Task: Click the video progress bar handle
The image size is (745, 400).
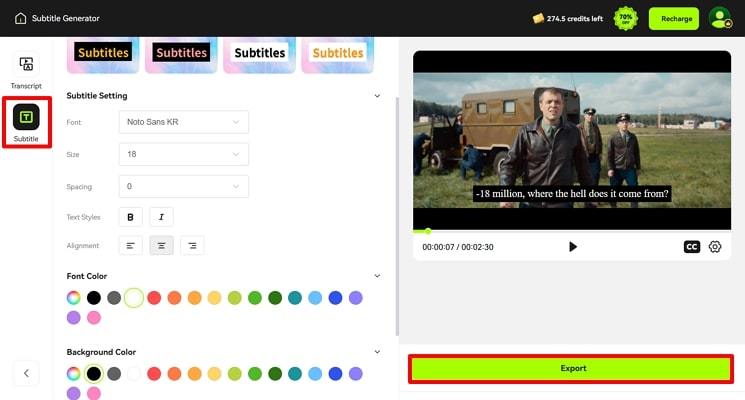Action: [x=428, y=231]
